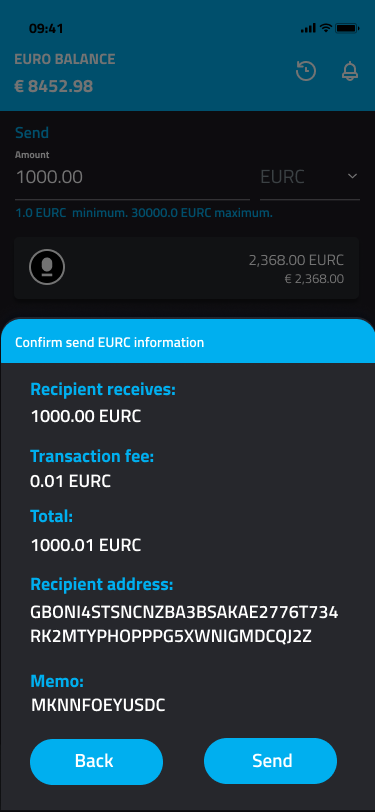Tap the 0.01 EURC transaction fee
The image size is (375, 812).
[x=70, y=481]
